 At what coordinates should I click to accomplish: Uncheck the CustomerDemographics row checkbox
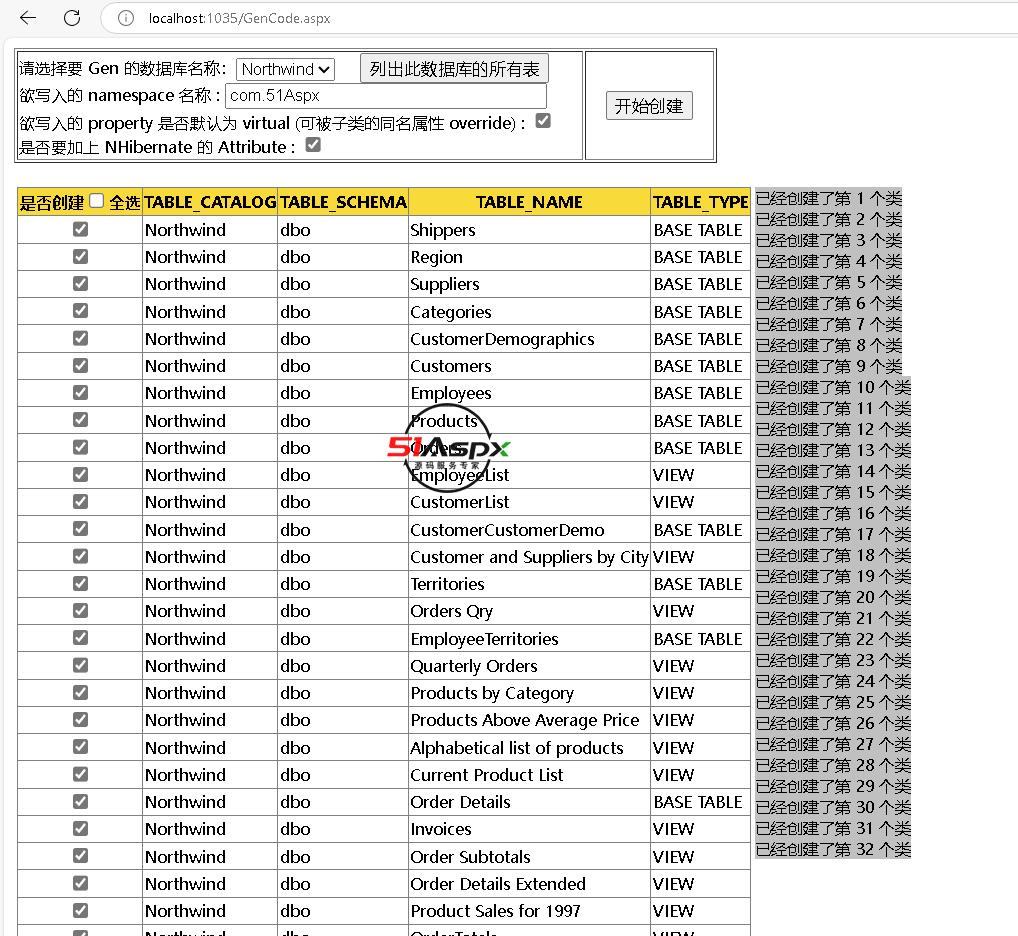coord(81,338)
